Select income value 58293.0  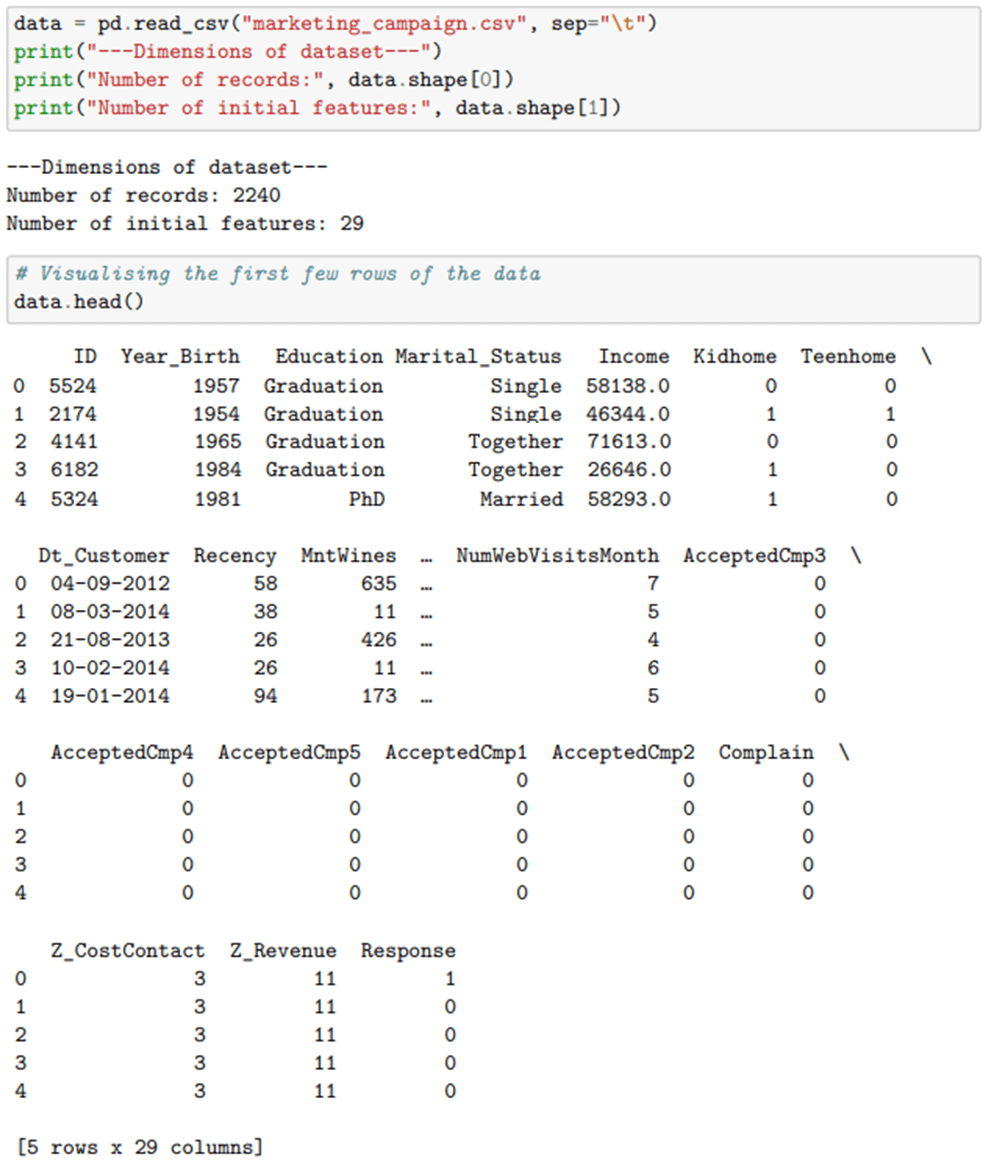pyautogui.click(x=628, y=500)
